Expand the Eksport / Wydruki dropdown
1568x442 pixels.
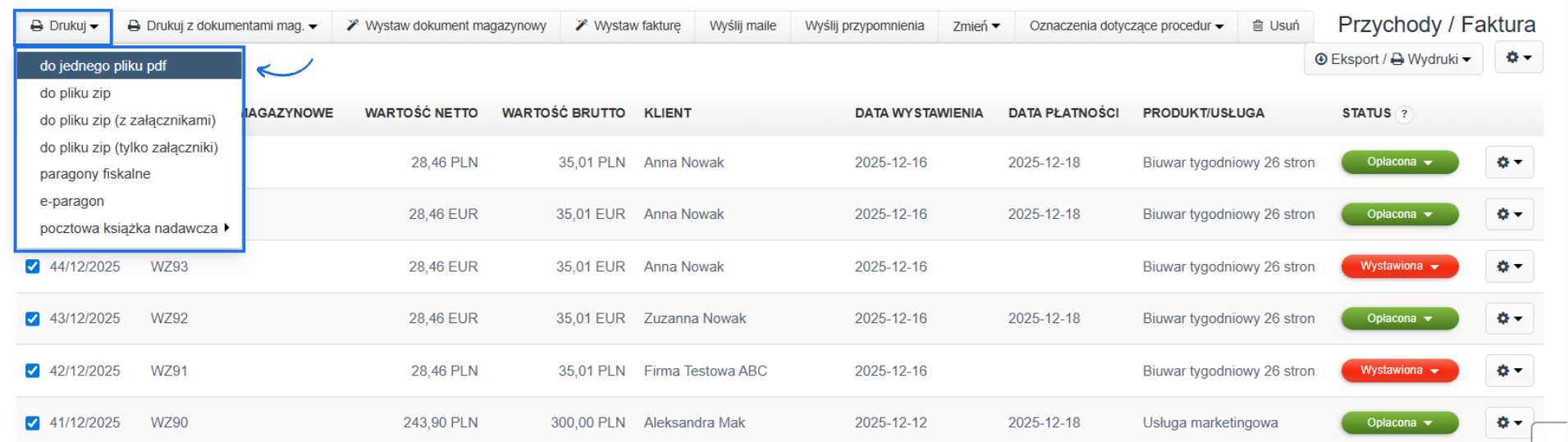[x=1392, y=59]
